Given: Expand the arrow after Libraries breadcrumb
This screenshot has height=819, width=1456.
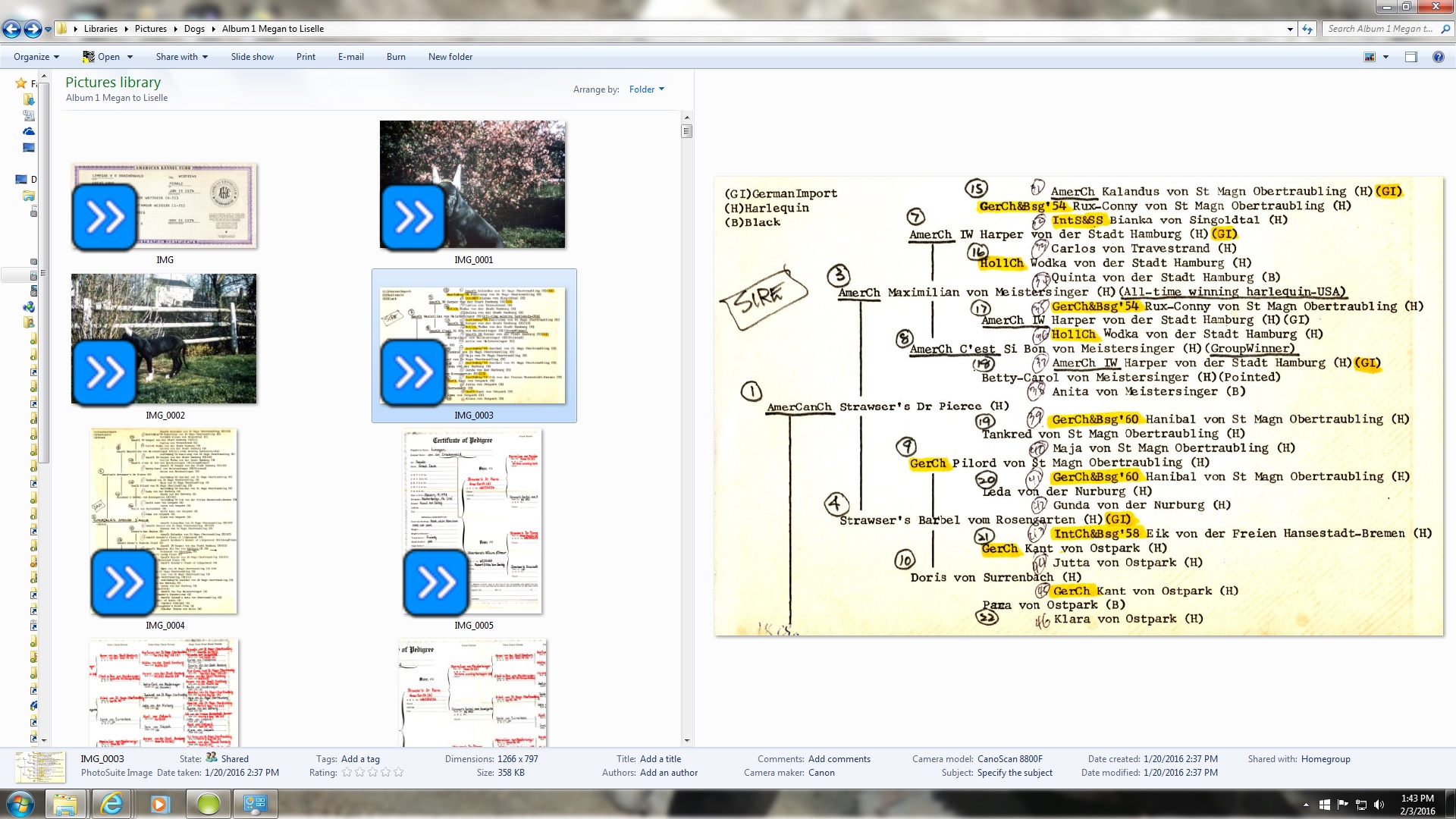Looking at the screenshot, I should tap(127, 29).
